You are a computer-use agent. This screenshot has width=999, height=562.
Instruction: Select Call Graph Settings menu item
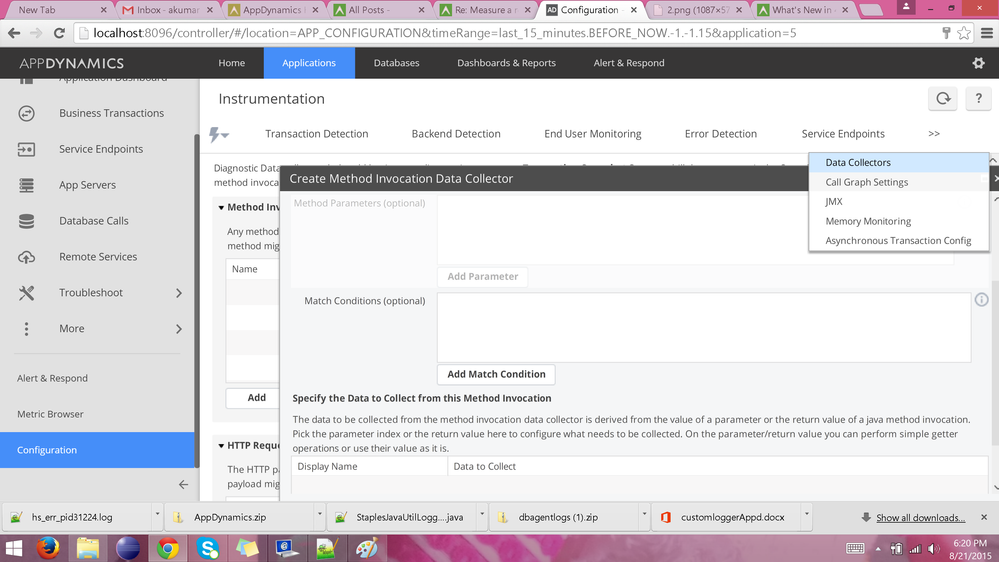pos(898,182)
